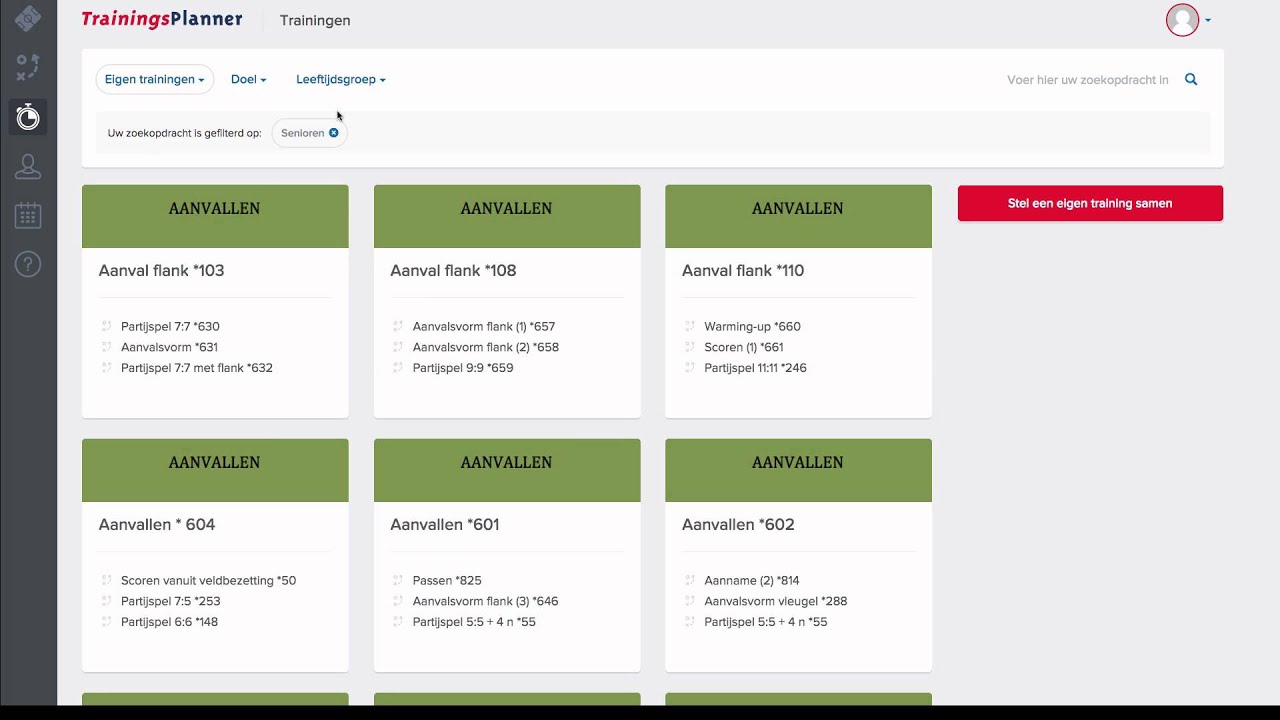Open the players sidebar icon
The height and width of the screenshot is (720, 1280).
pos(28,166)
